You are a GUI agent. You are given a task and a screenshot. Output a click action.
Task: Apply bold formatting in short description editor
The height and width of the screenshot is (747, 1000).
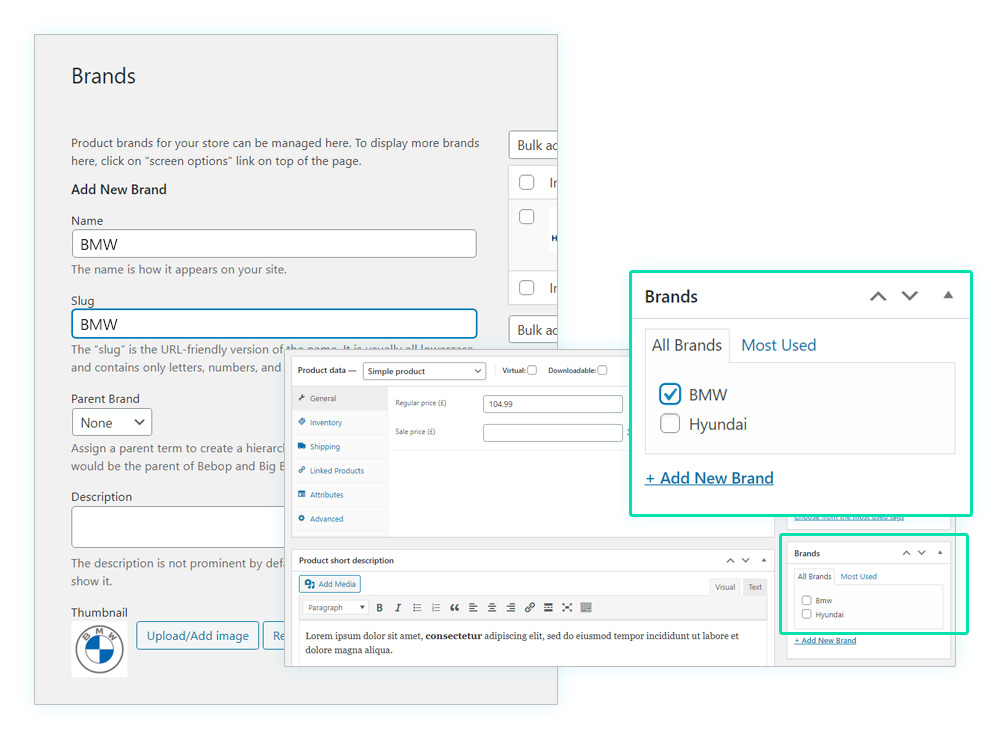point(379,608)
